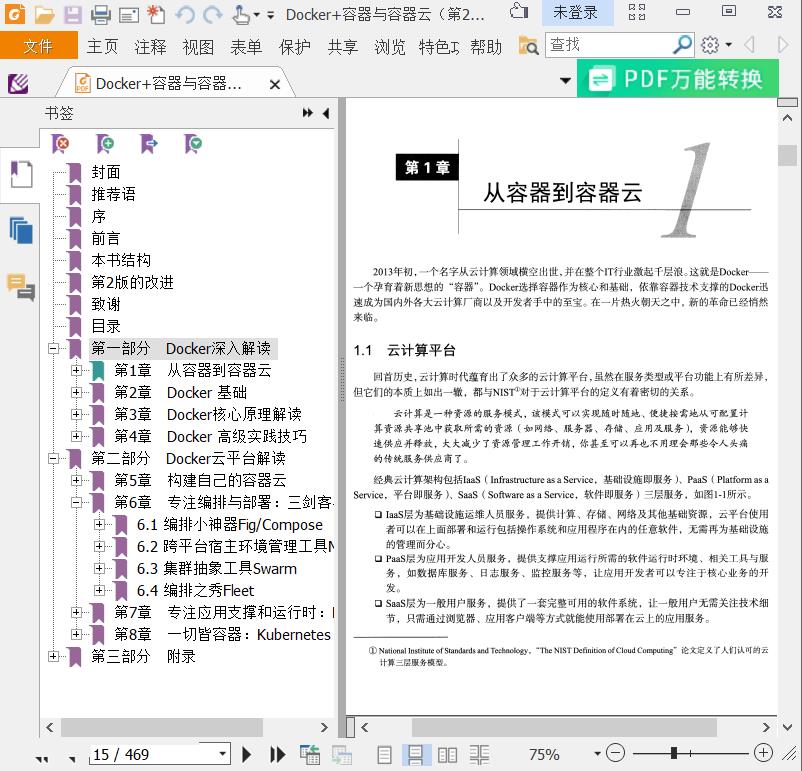This screenshot has width=802, height=771.
Task: Select single page view mode icon
Action: coord(384,755)
